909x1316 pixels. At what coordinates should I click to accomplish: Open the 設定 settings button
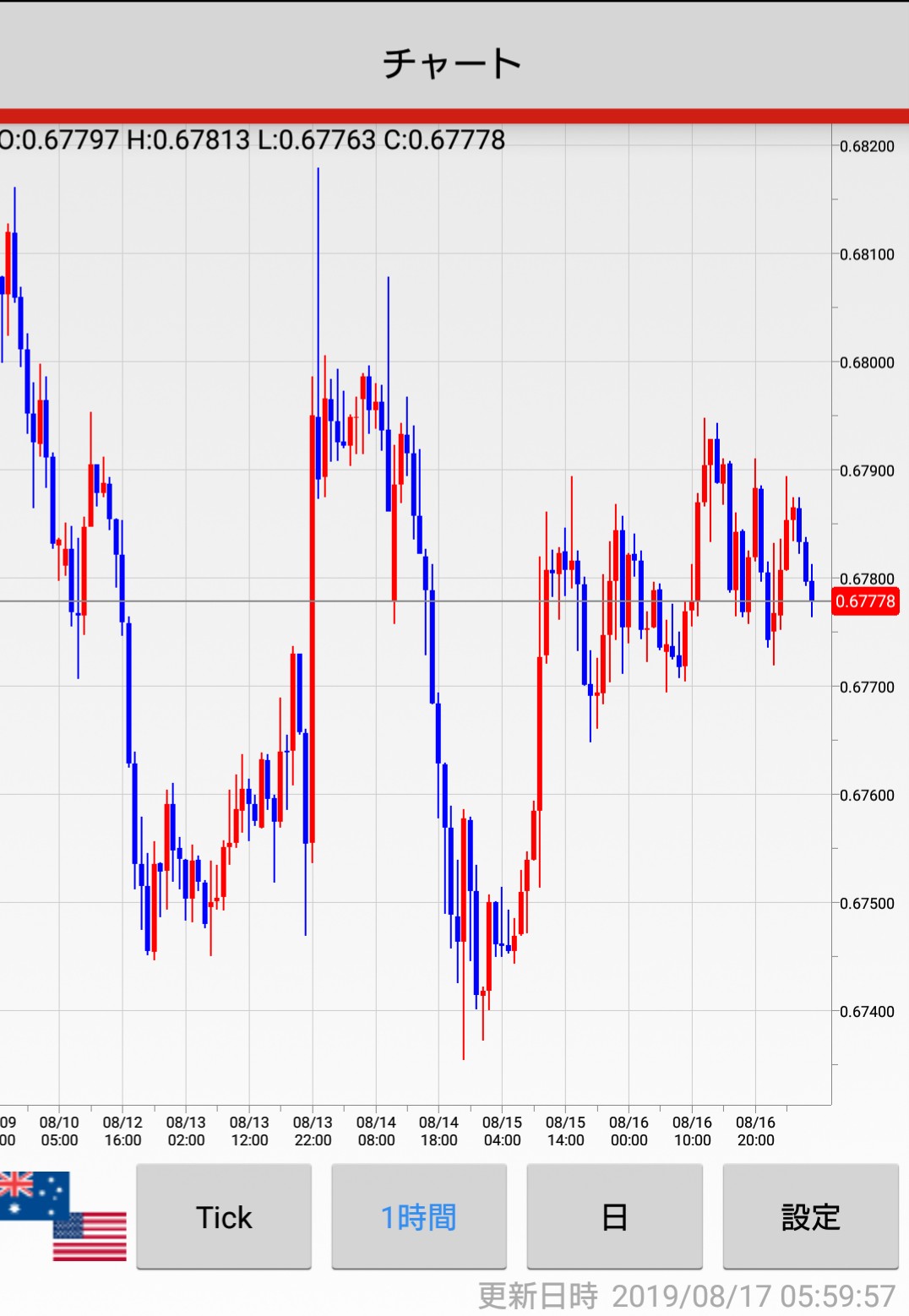(810, 1216)
